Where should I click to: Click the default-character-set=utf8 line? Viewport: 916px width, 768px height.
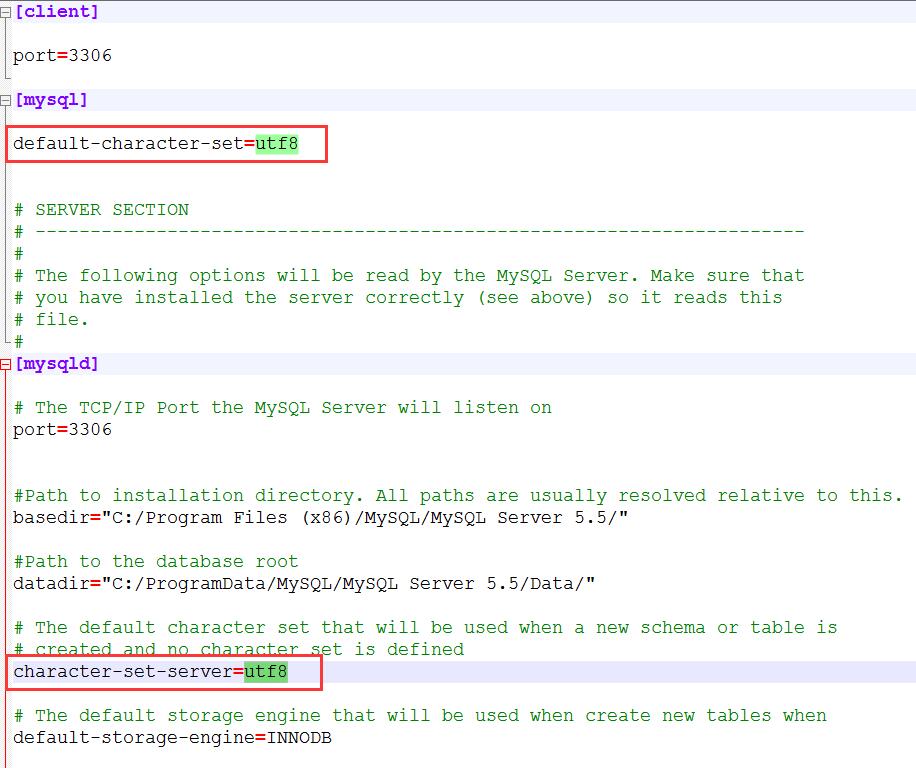(x=155, y=144)
